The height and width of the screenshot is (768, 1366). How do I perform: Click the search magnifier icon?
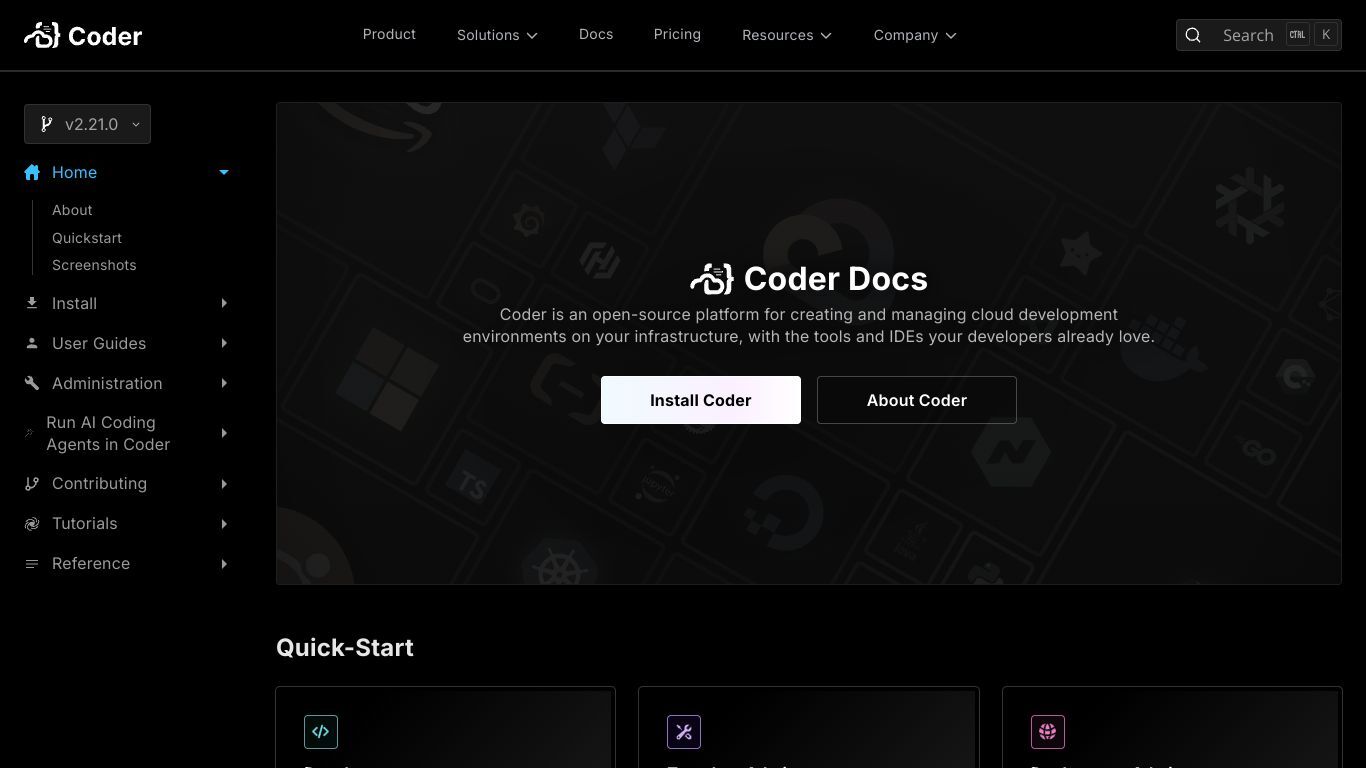[x=1193, y=35]
